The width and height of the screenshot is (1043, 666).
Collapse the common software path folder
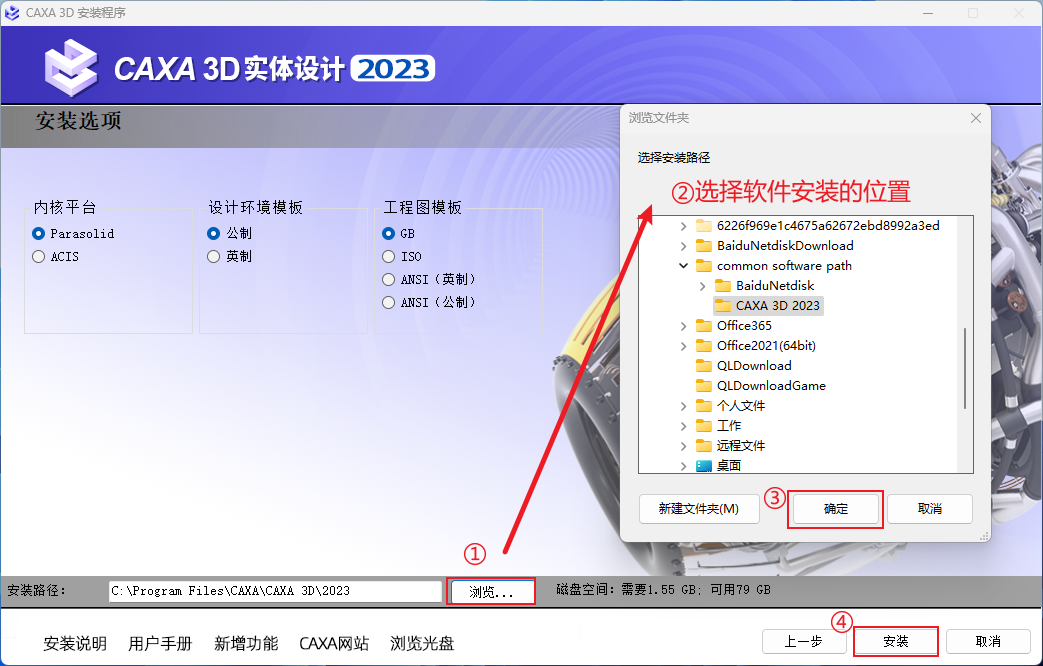click(x=683, y=265)
